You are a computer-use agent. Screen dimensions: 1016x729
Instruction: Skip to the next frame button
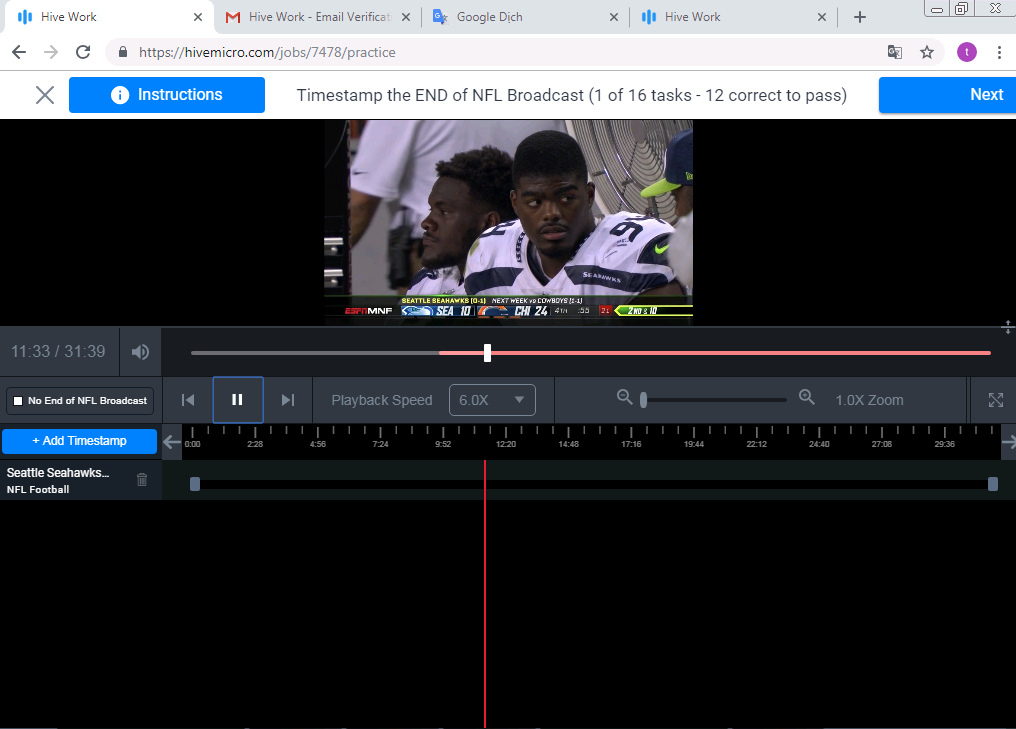coord(288,400)
